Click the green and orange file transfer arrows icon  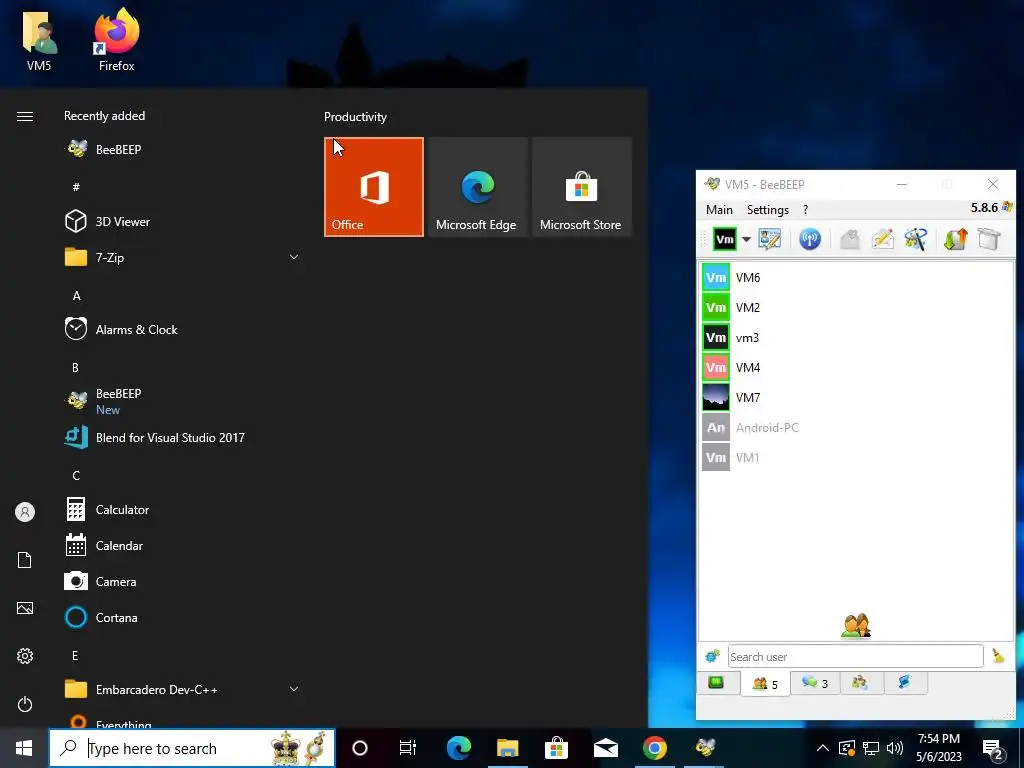tap(955, 239)
